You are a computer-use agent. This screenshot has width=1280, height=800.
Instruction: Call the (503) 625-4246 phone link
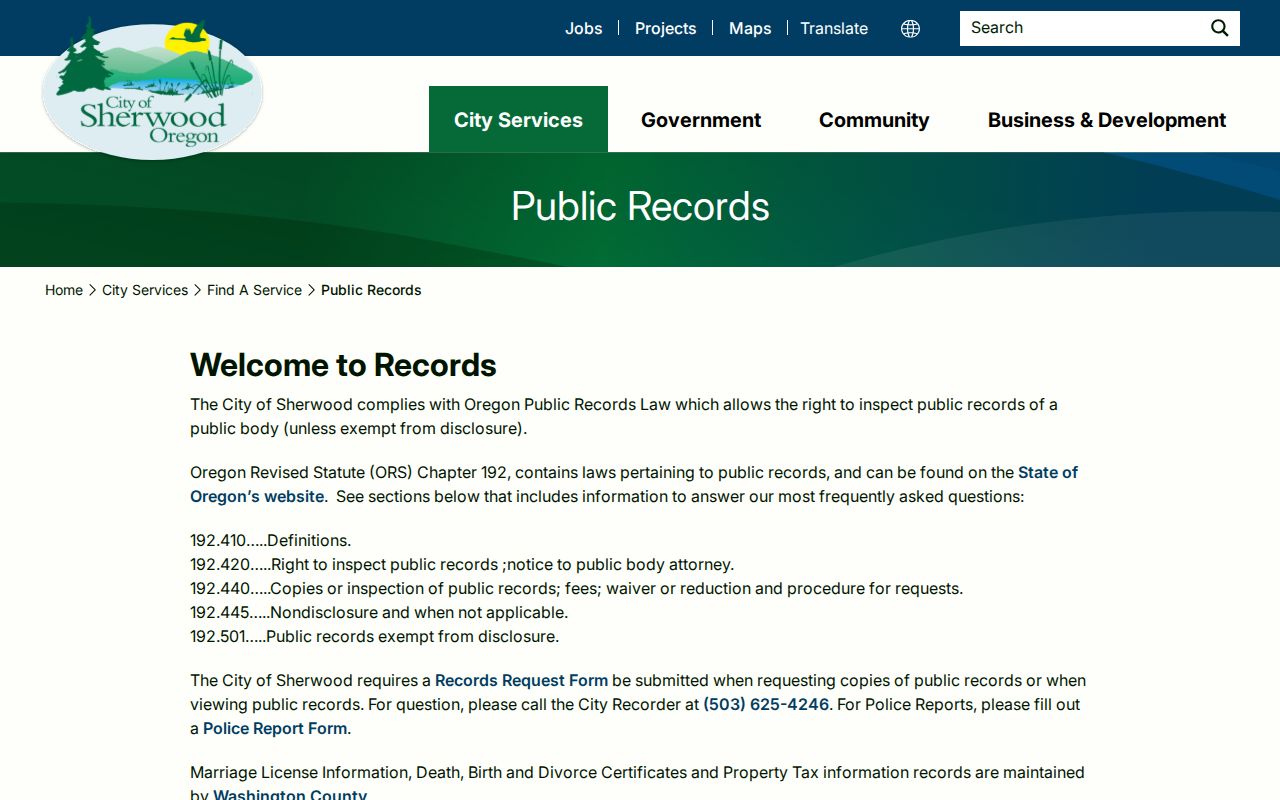(x=766, y=704)
